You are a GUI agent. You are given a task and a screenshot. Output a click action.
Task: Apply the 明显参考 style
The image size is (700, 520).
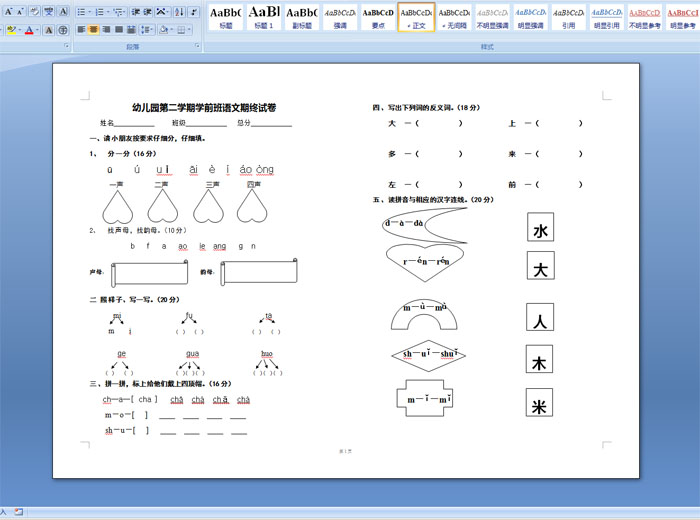(683, 18)
